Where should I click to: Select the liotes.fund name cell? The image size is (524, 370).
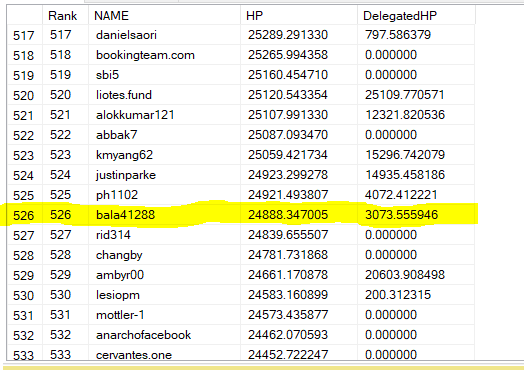(x=164, y=95)
